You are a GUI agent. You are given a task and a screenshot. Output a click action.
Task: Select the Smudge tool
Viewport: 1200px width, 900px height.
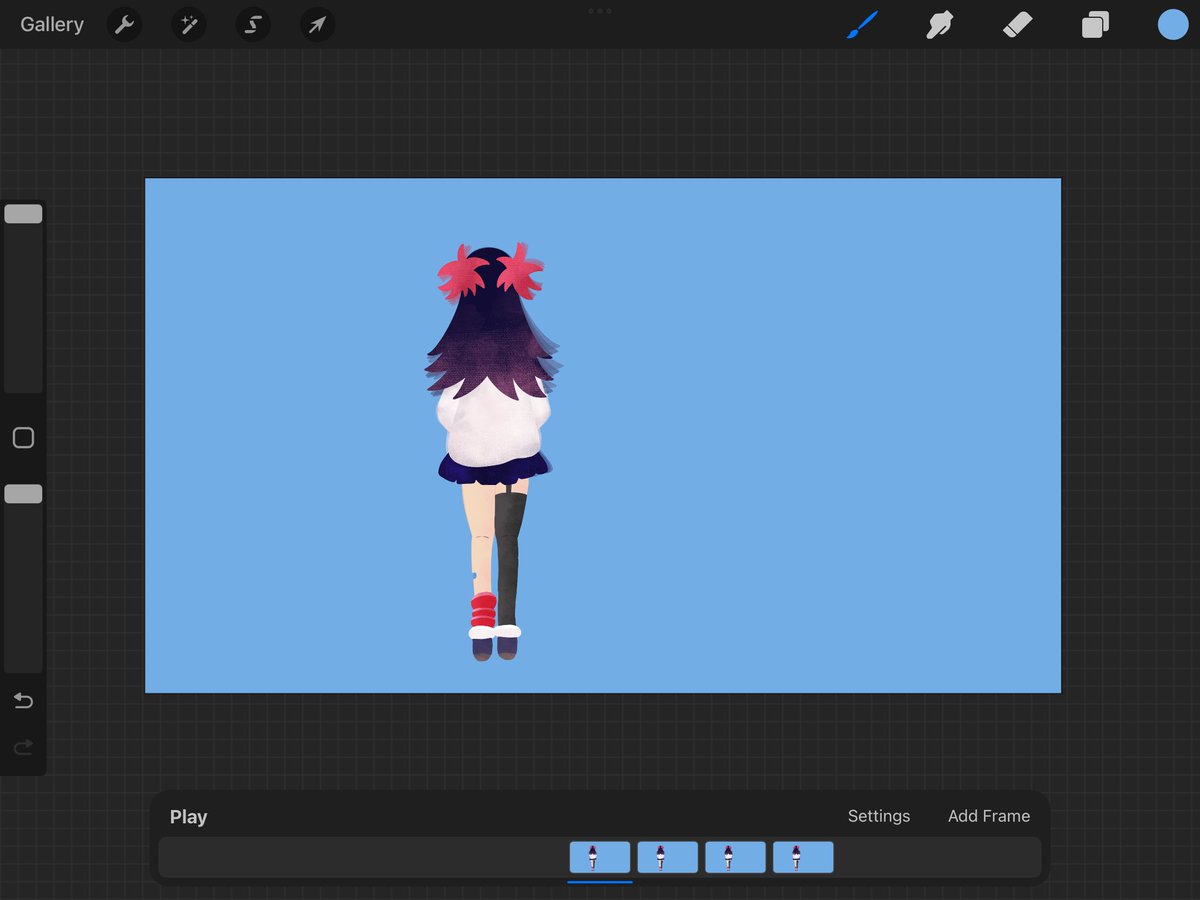tap(939, 25)
